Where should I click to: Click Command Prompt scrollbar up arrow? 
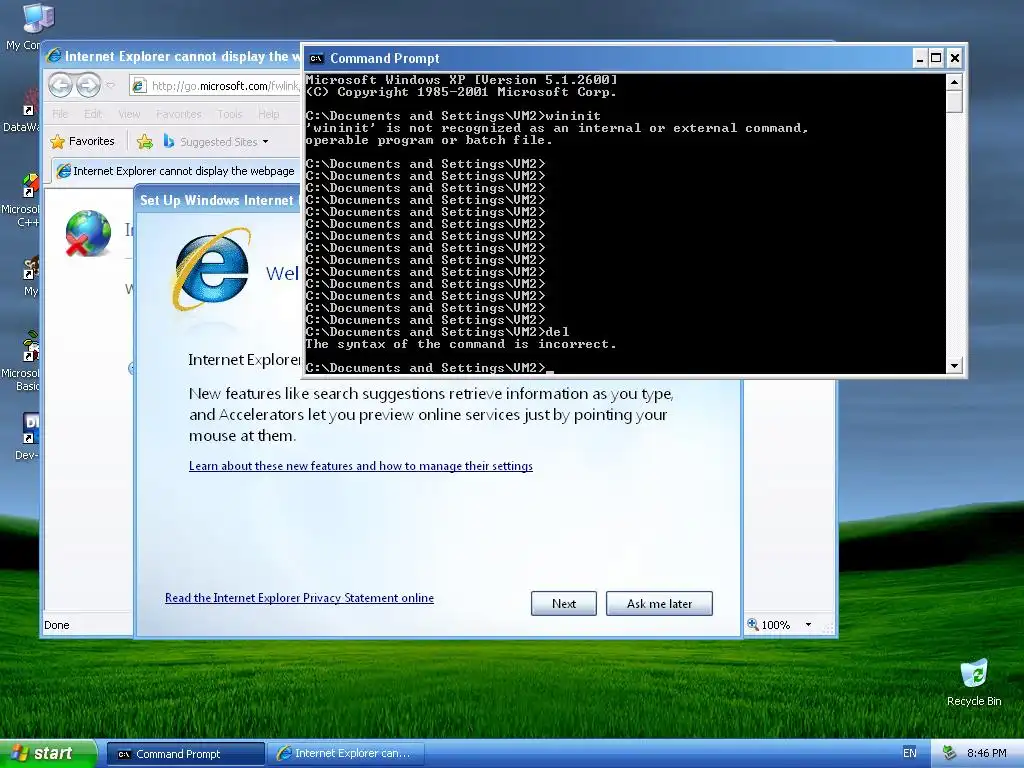(x=954, y=82)
